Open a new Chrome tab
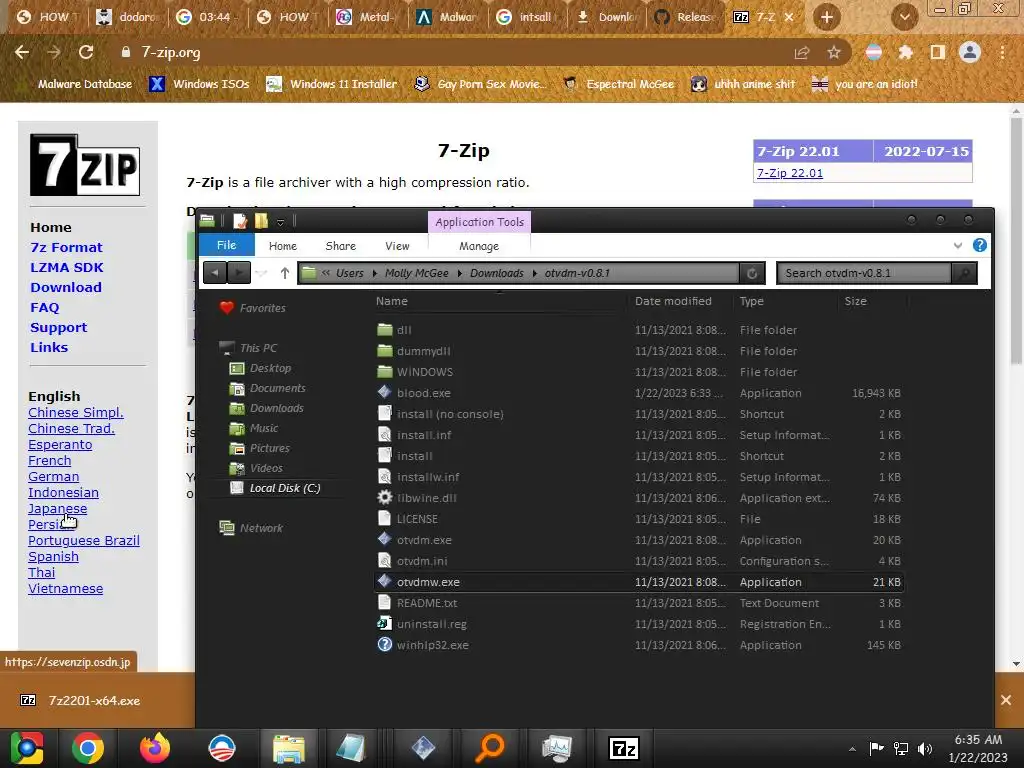This screenshot has width=1024, height=768. click(827, 17)
